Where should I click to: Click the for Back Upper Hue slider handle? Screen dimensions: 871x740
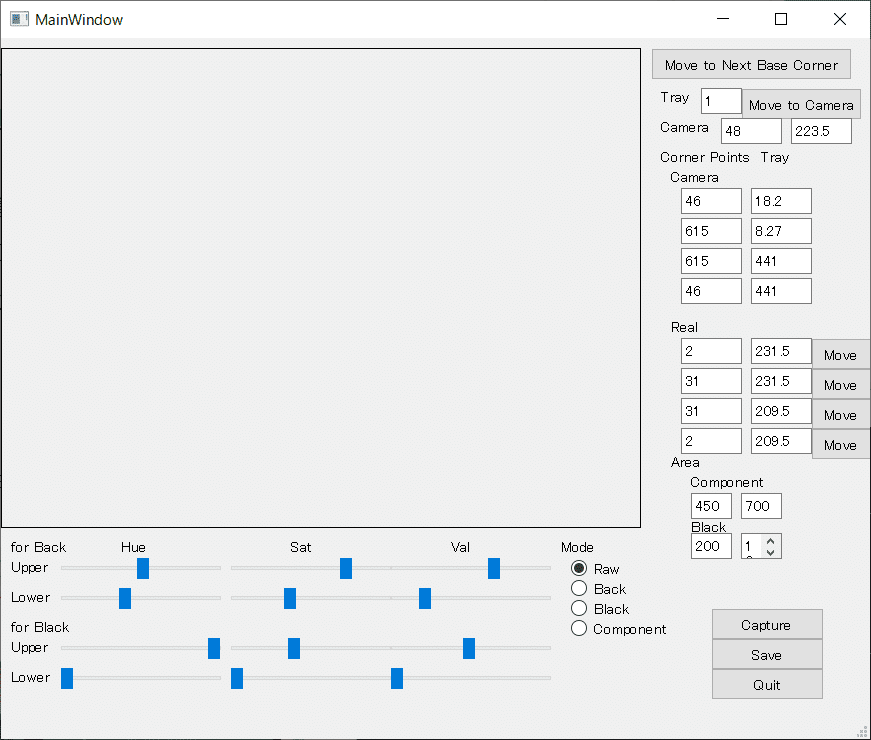(x=143, y=568)
